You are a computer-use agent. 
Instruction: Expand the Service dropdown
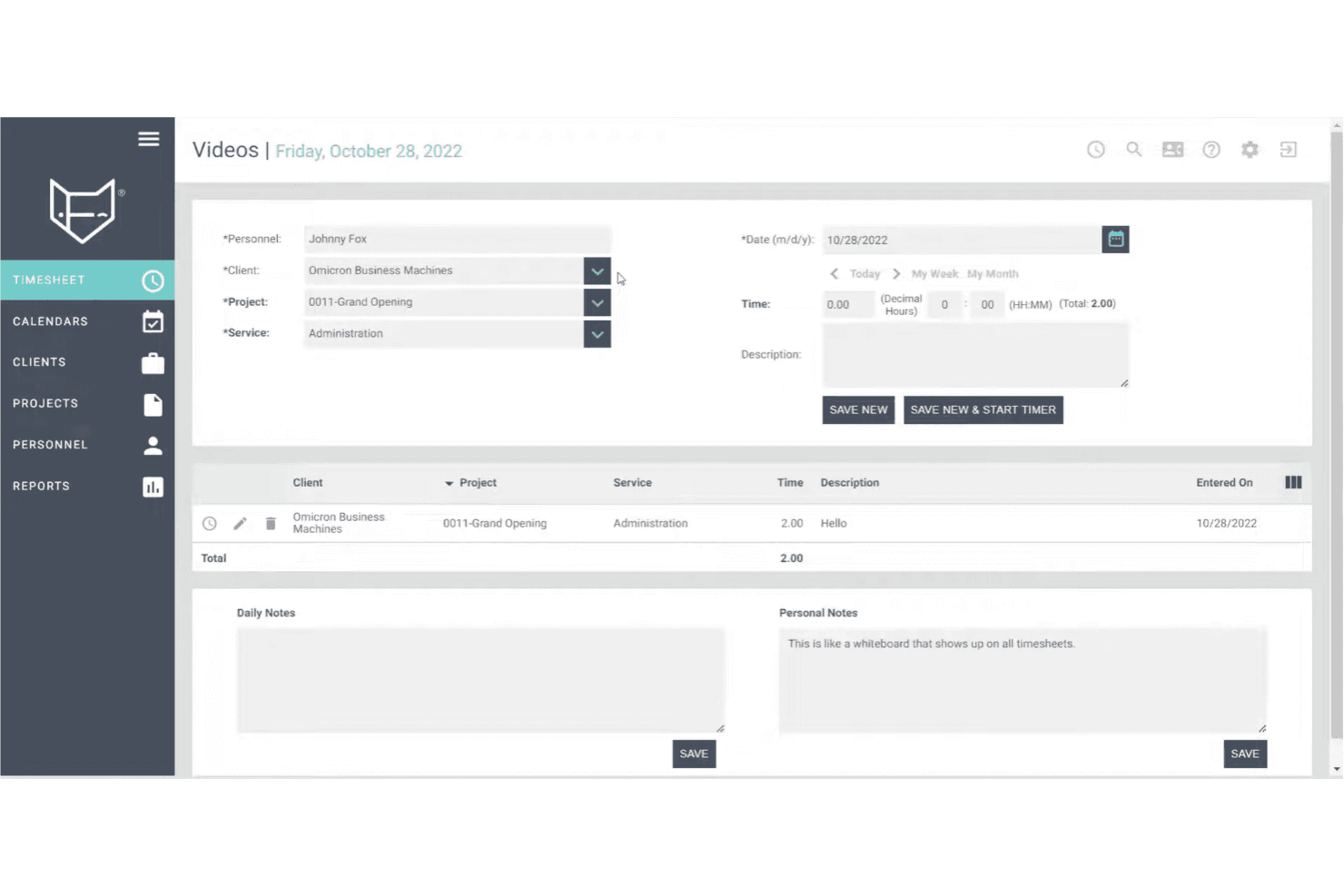(598, 334)
